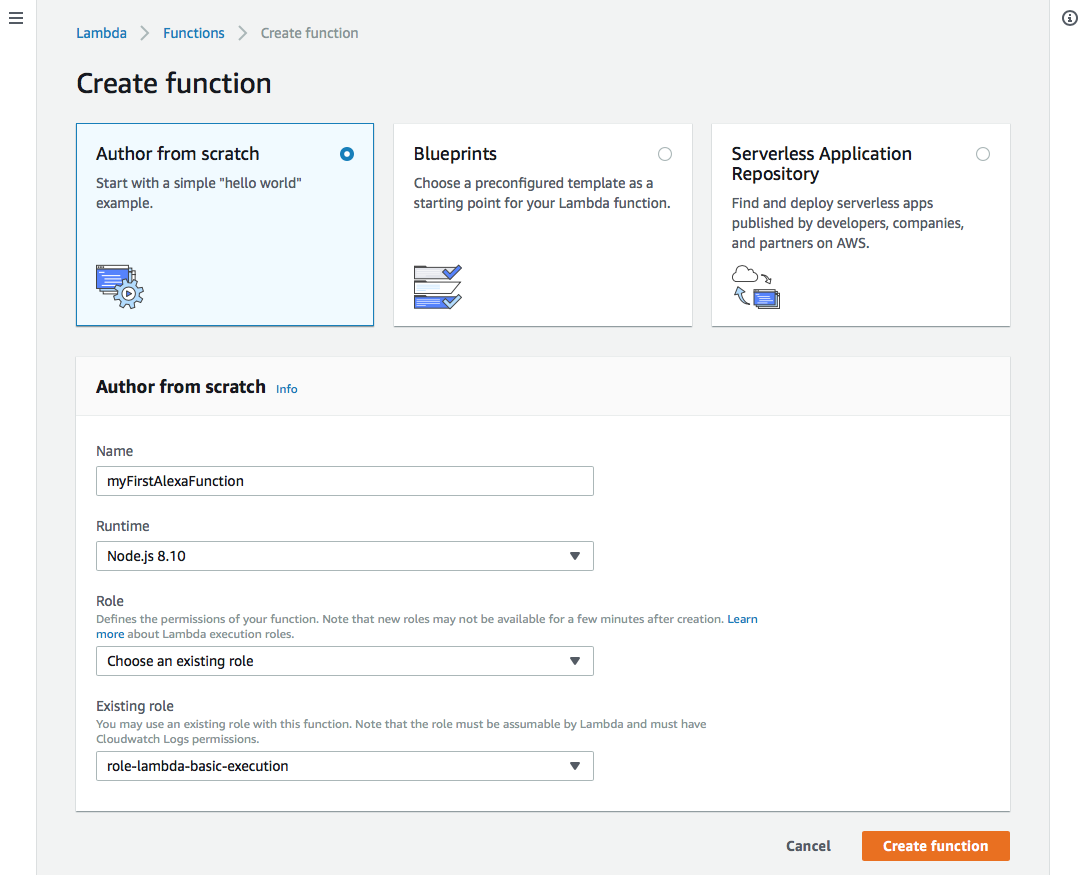Go to Functions in the breadcrumb
The width and height of the screenshot is (1087, 875).
pyautogui.click(x=193, y=33)
